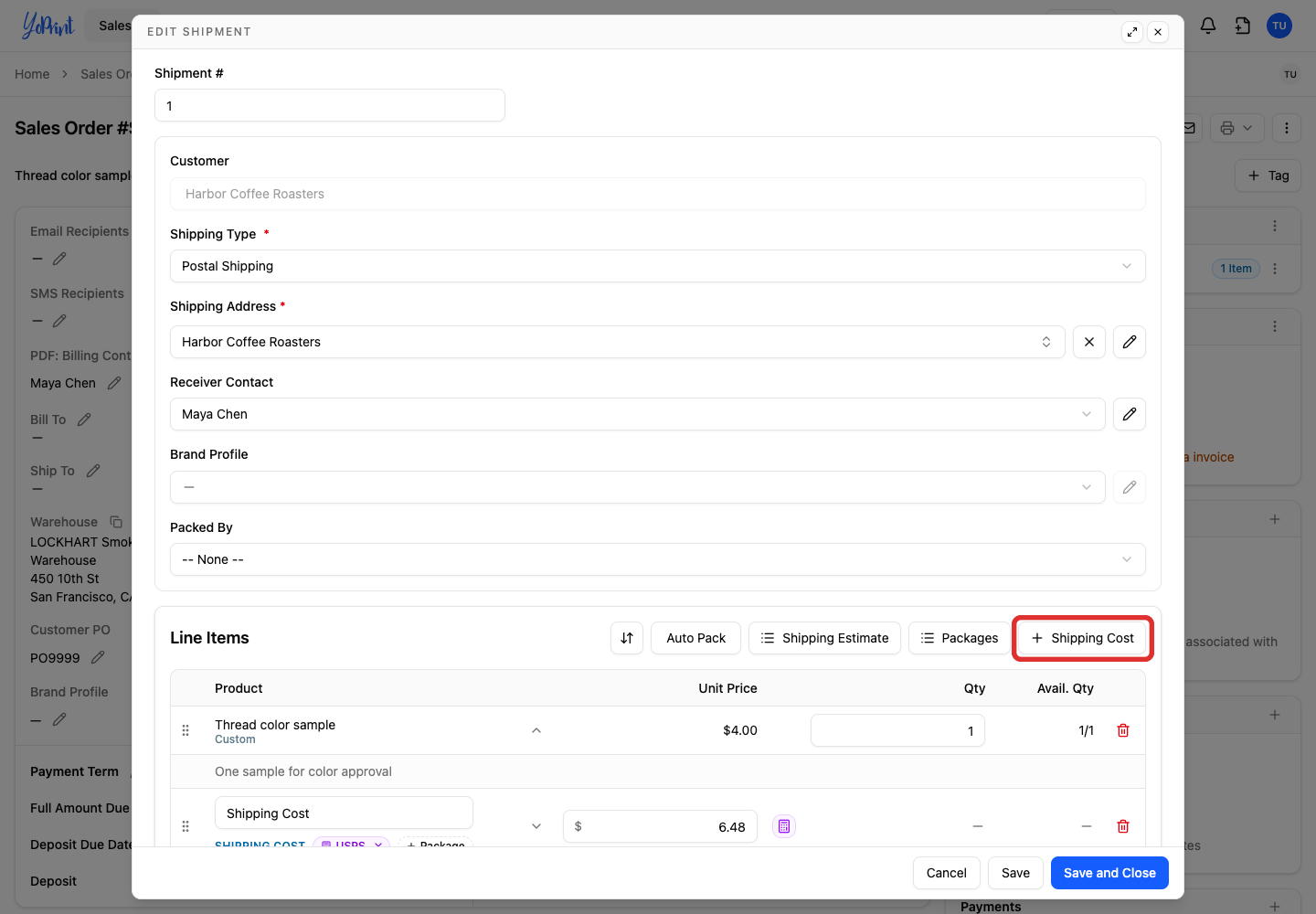Clear the Harbor Coffee Roasters shipping address
Viewport: 1316px width, 914px height.
[1089, 342]
